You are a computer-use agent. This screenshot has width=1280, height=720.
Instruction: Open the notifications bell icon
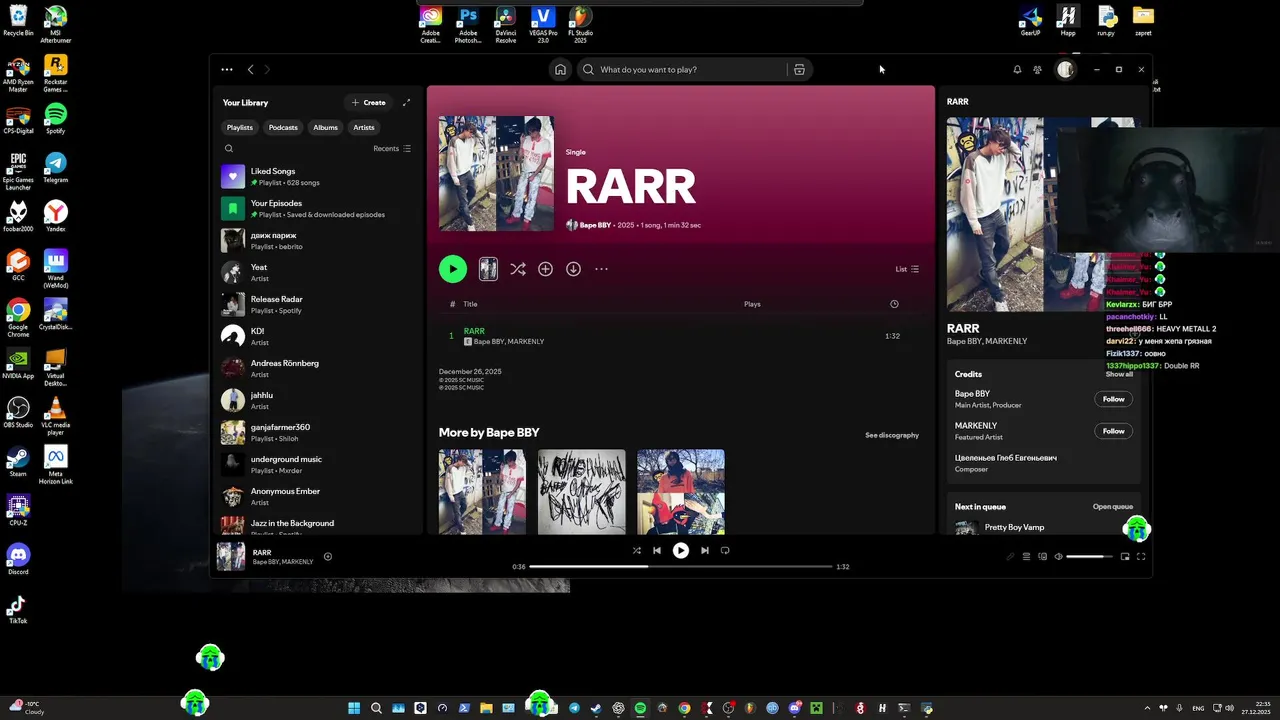click(x=1017, y=69)
